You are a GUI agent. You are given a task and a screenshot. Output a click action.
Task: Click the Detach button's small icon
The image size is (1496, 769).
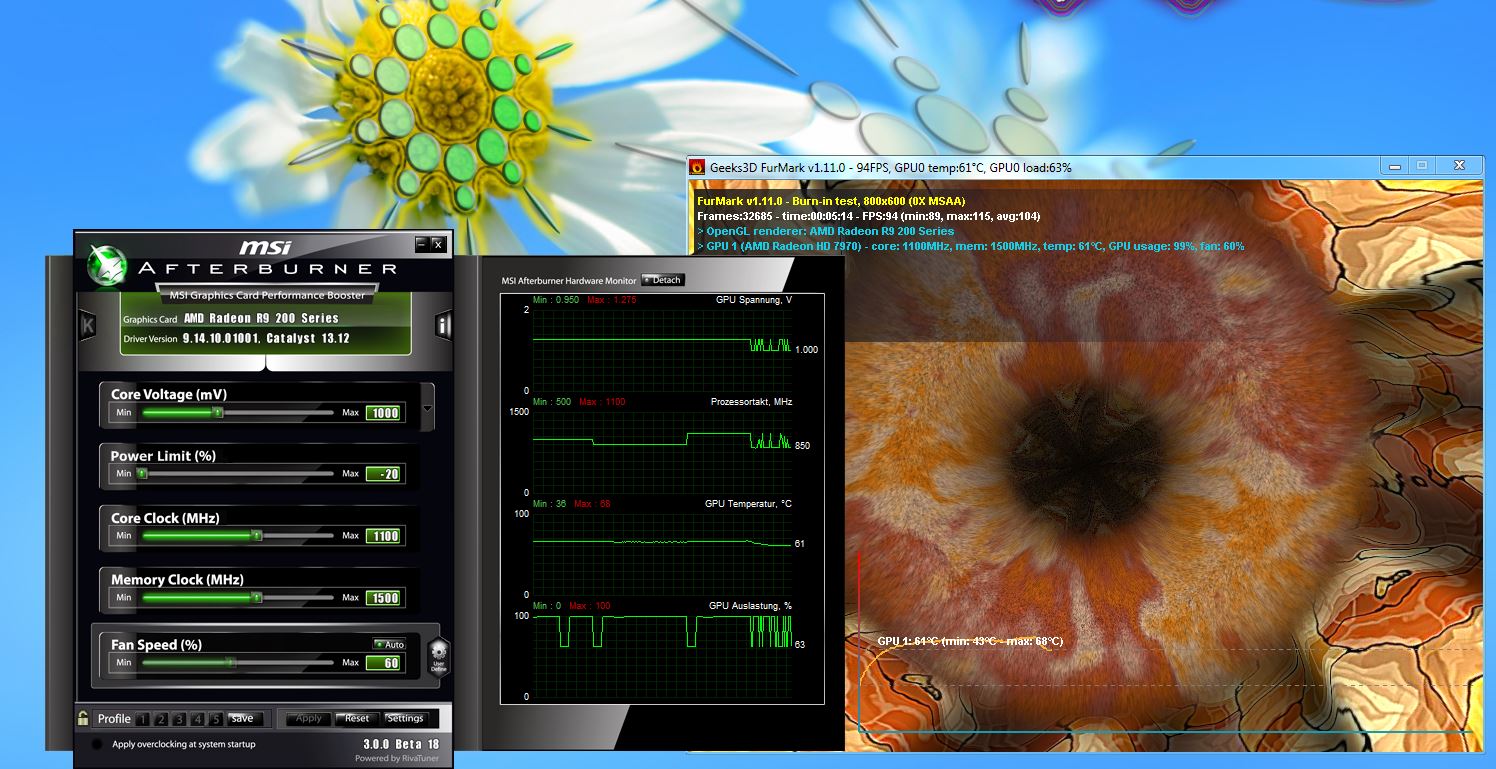click(647, 280)
